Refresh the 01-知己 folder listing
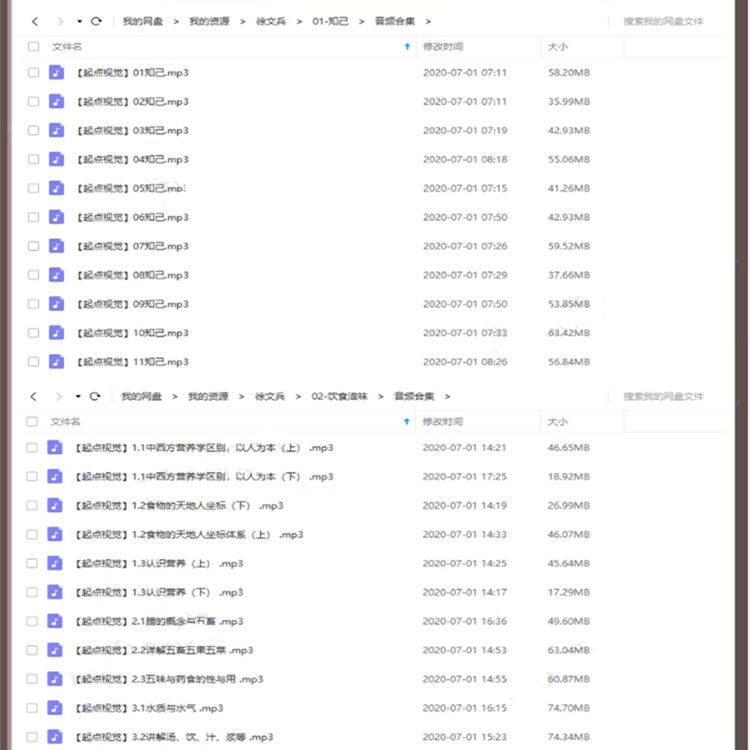The image size is (750, 750). [96, 20]
